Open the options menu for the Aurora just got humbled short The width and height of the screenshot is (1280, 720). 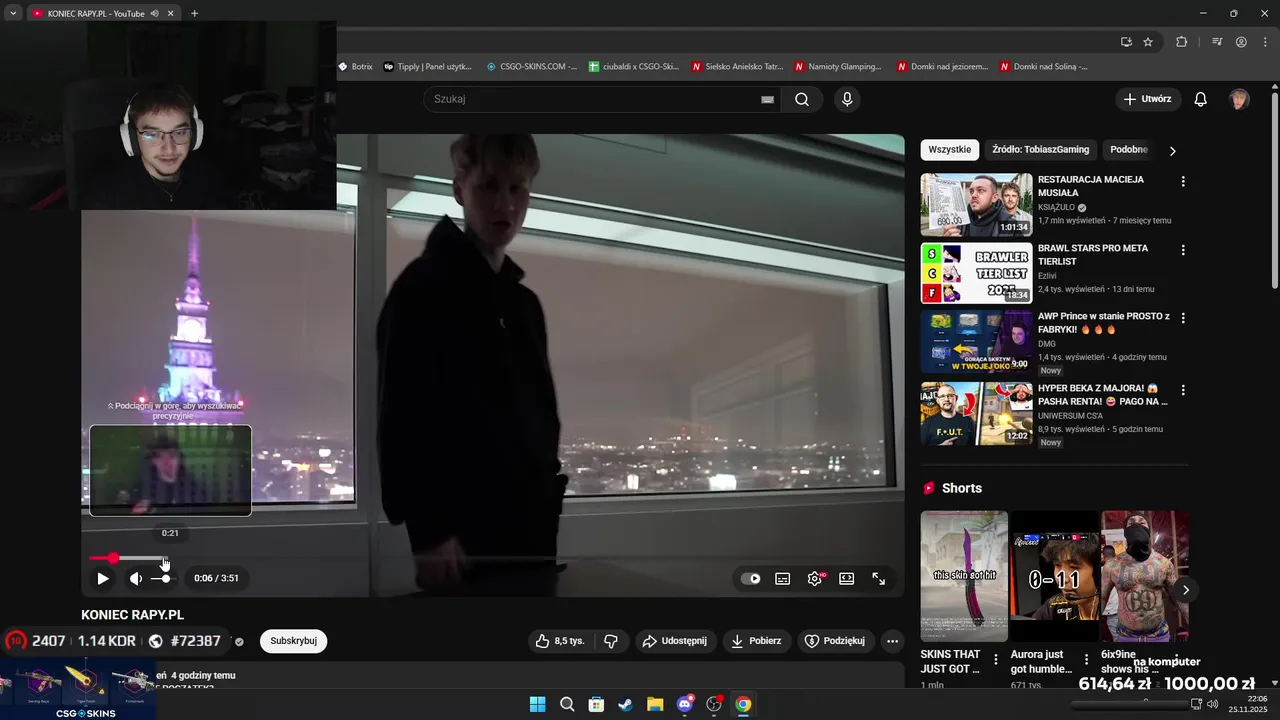(x=1087, y=660)
